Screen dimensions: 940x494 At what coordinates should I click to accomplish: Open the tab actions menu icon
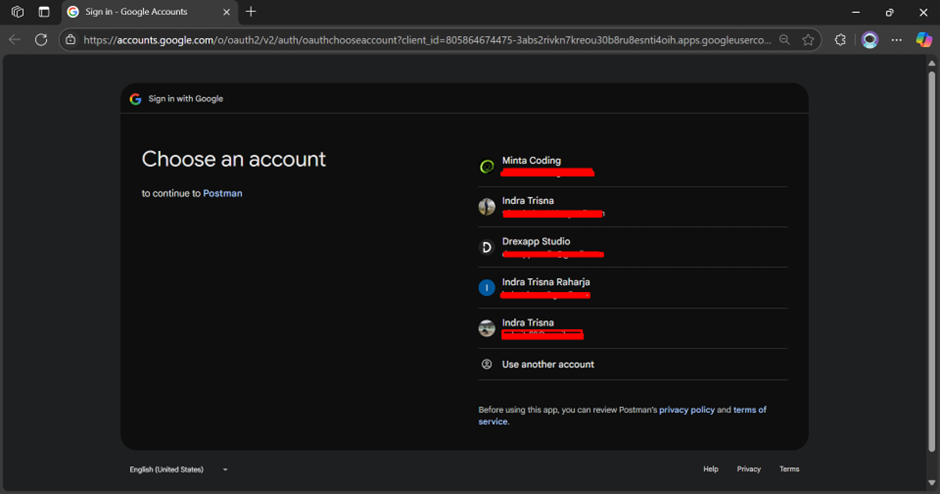44,12
